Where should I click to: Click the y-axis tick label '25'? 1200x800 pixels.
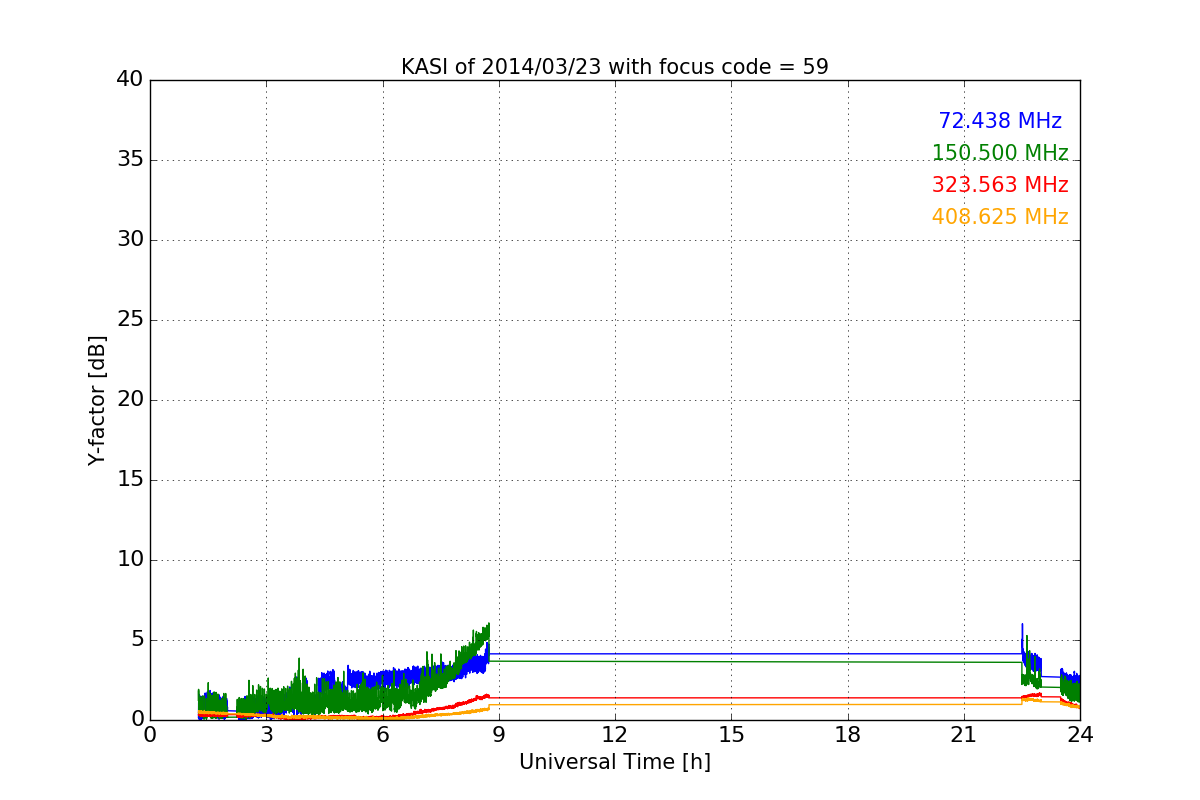coord(130,320)
